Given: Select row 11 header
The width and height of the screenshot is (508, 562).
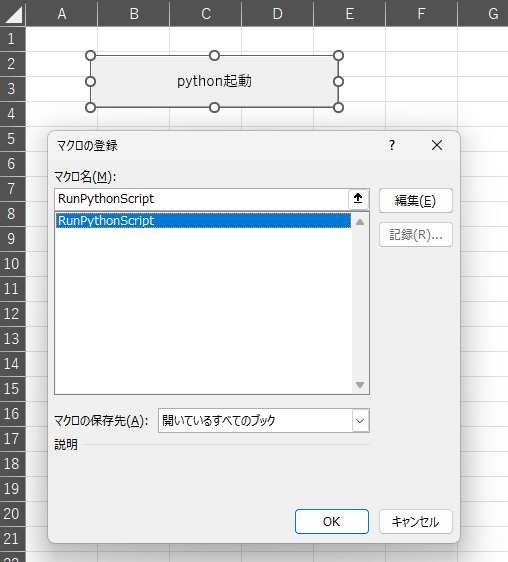Looking at the screenshot, I should click(13, 289).
